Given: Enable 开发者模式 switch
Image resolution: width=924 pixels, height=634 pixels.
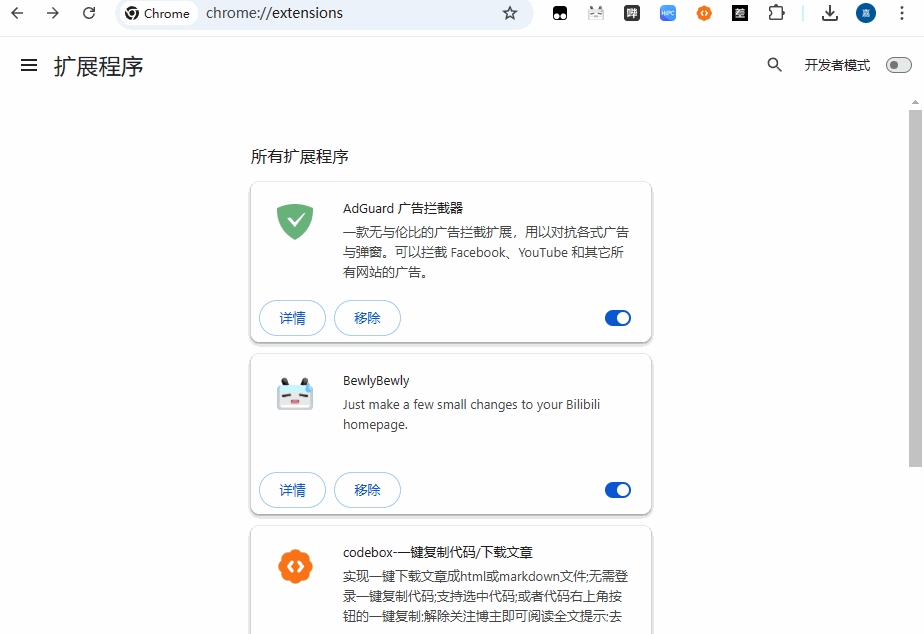Looking at the screenshot, I should click(897, 64).
